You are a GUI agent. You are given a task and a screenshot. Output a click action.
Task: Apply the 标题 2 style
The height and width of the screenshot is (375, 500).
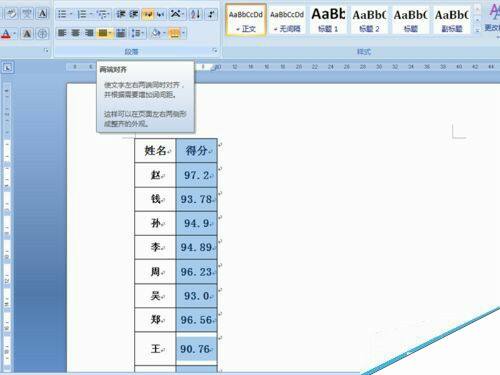pyautogui.click(x=369, y=20)
